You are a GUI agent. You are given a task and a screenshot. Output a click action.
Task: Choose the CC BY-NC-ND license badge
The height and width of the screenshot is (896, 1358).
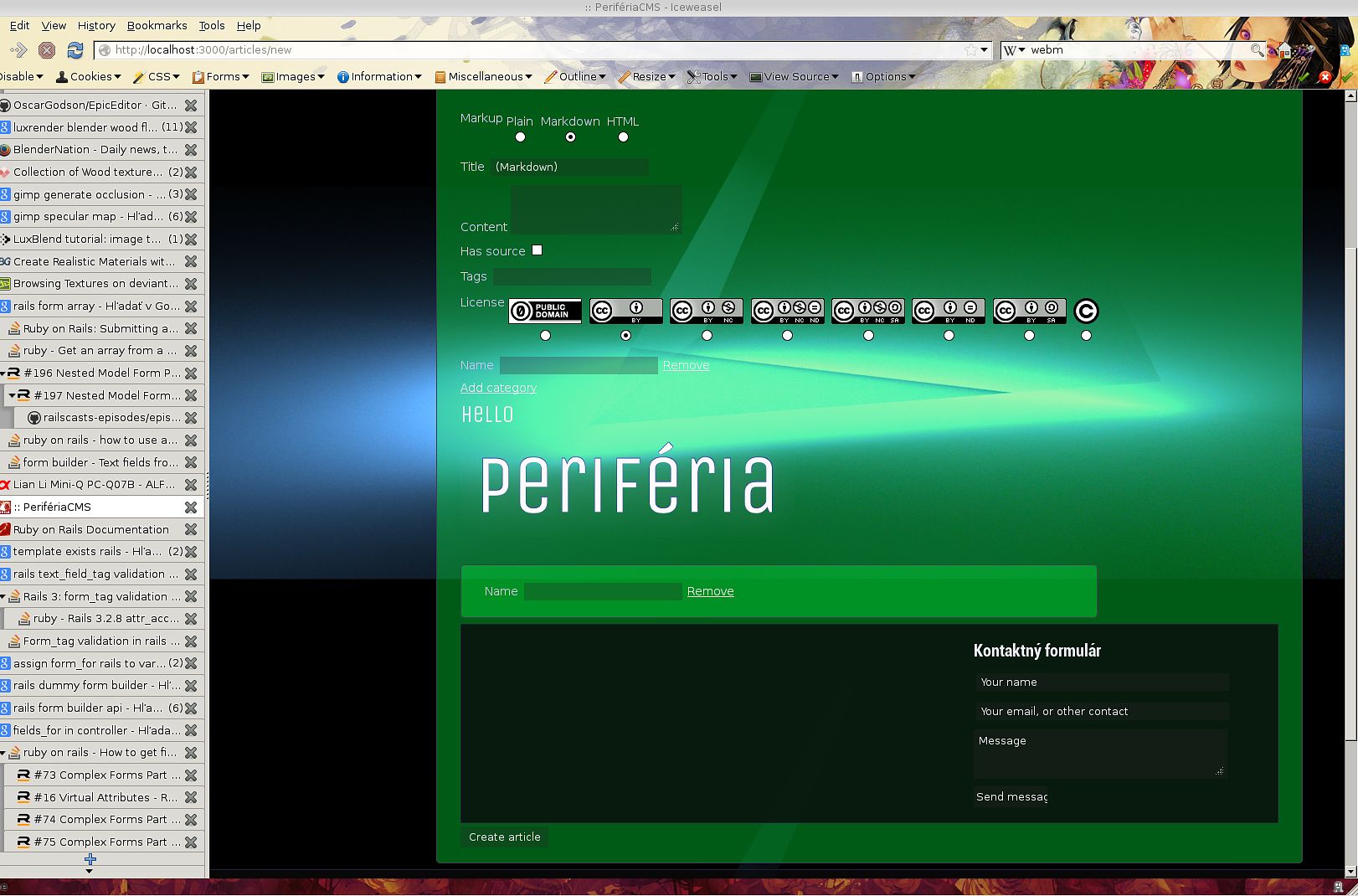pyautogui.click(x=787, y=312)
